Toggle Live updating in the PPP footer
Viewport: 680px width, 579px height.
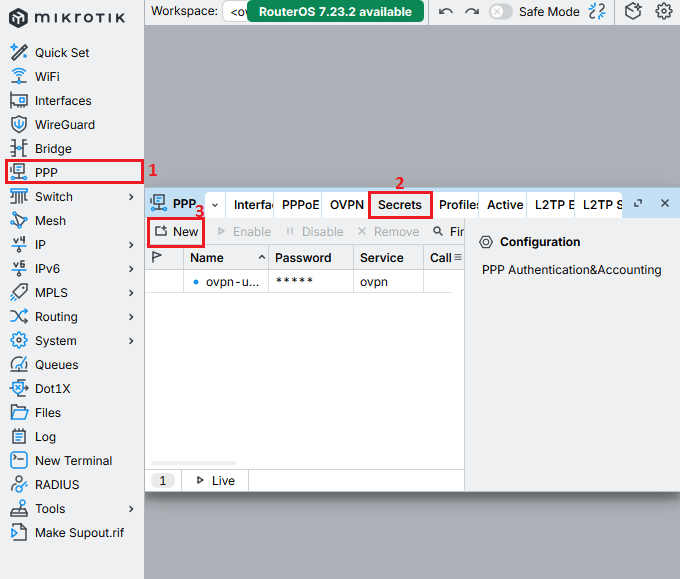pyautogui.click(x=216, y=481)
